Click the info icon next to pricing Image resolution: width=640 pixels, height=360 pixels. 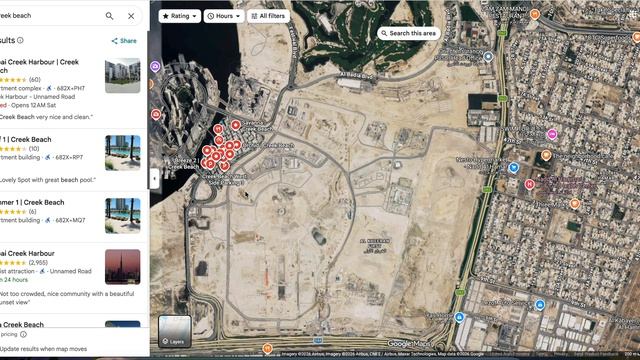click(x=24, y=334)
